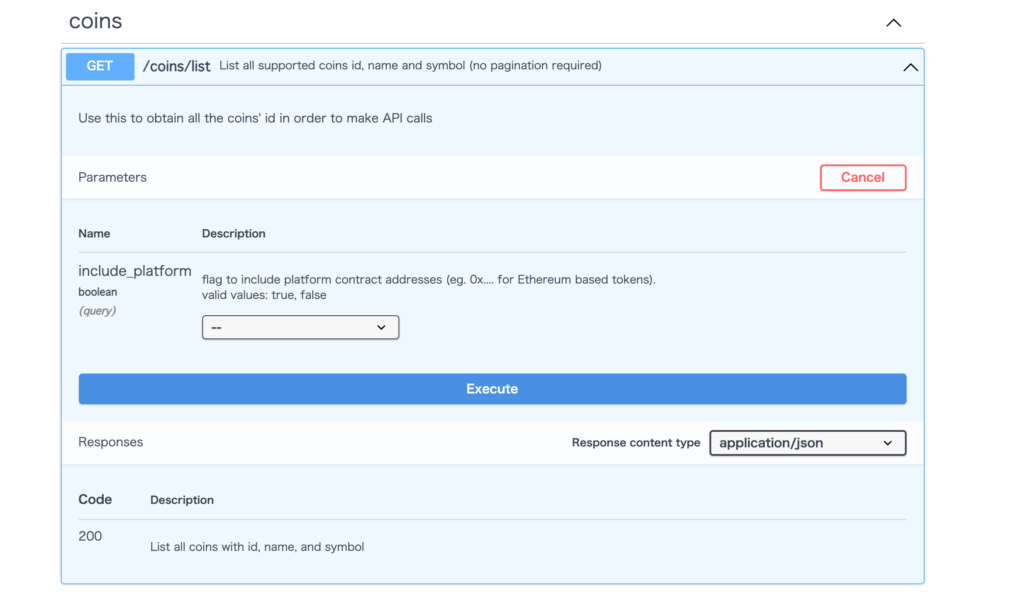Click the arrow inside the include_platform selector

pos(381,327)
